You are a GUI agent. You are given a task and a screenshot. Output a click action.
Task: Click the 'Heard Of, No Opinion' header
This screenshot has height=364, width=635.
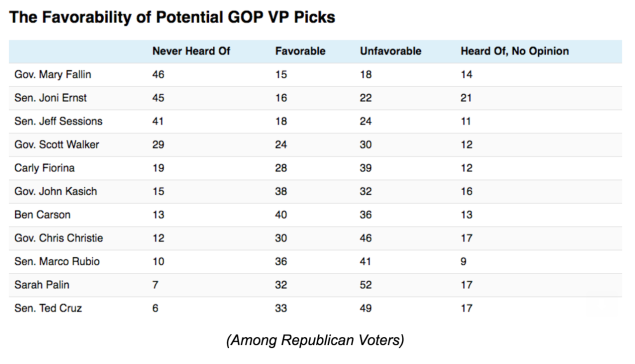[514, 51]
